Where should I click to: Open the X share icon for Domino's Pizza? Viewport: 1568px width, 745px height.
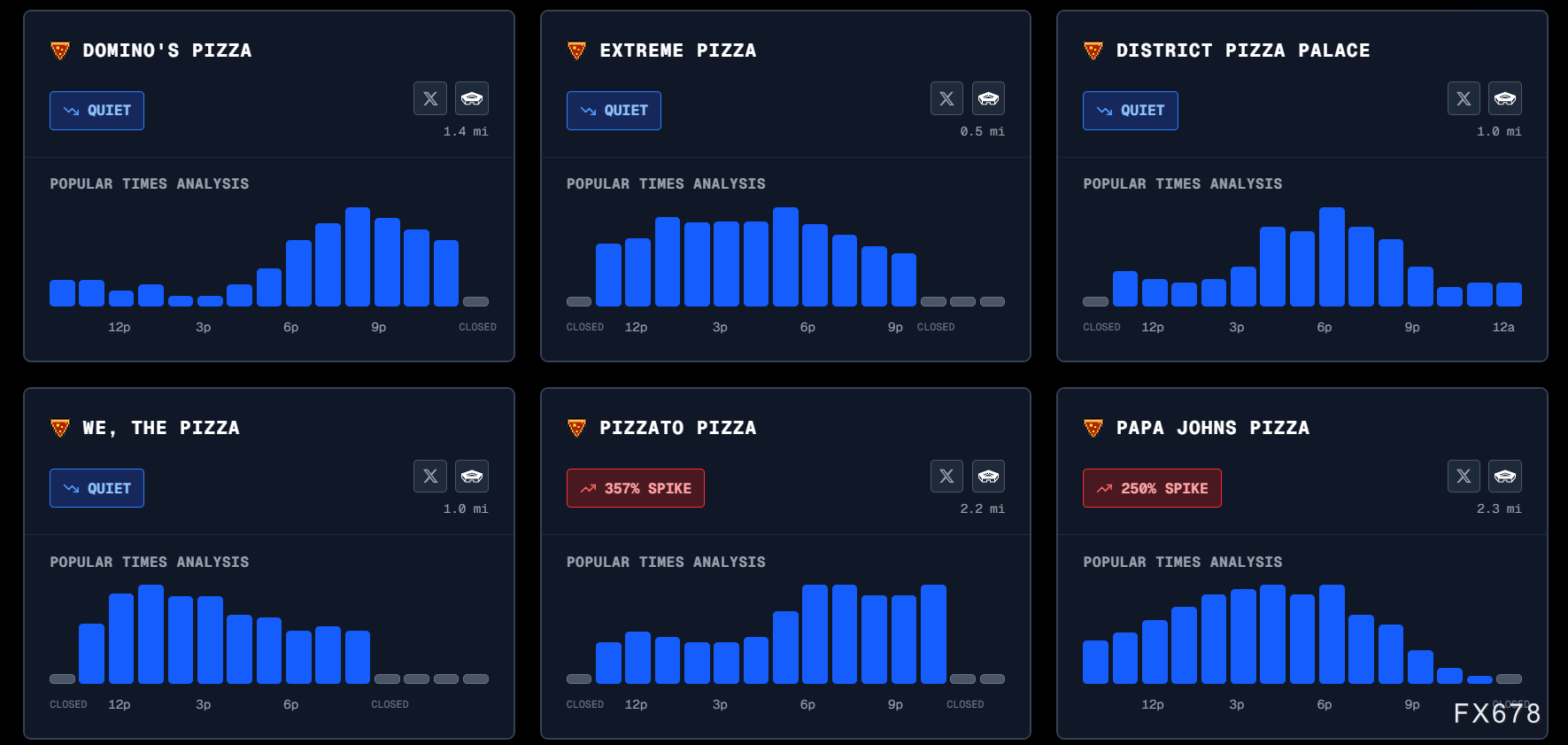coord(430,98)
